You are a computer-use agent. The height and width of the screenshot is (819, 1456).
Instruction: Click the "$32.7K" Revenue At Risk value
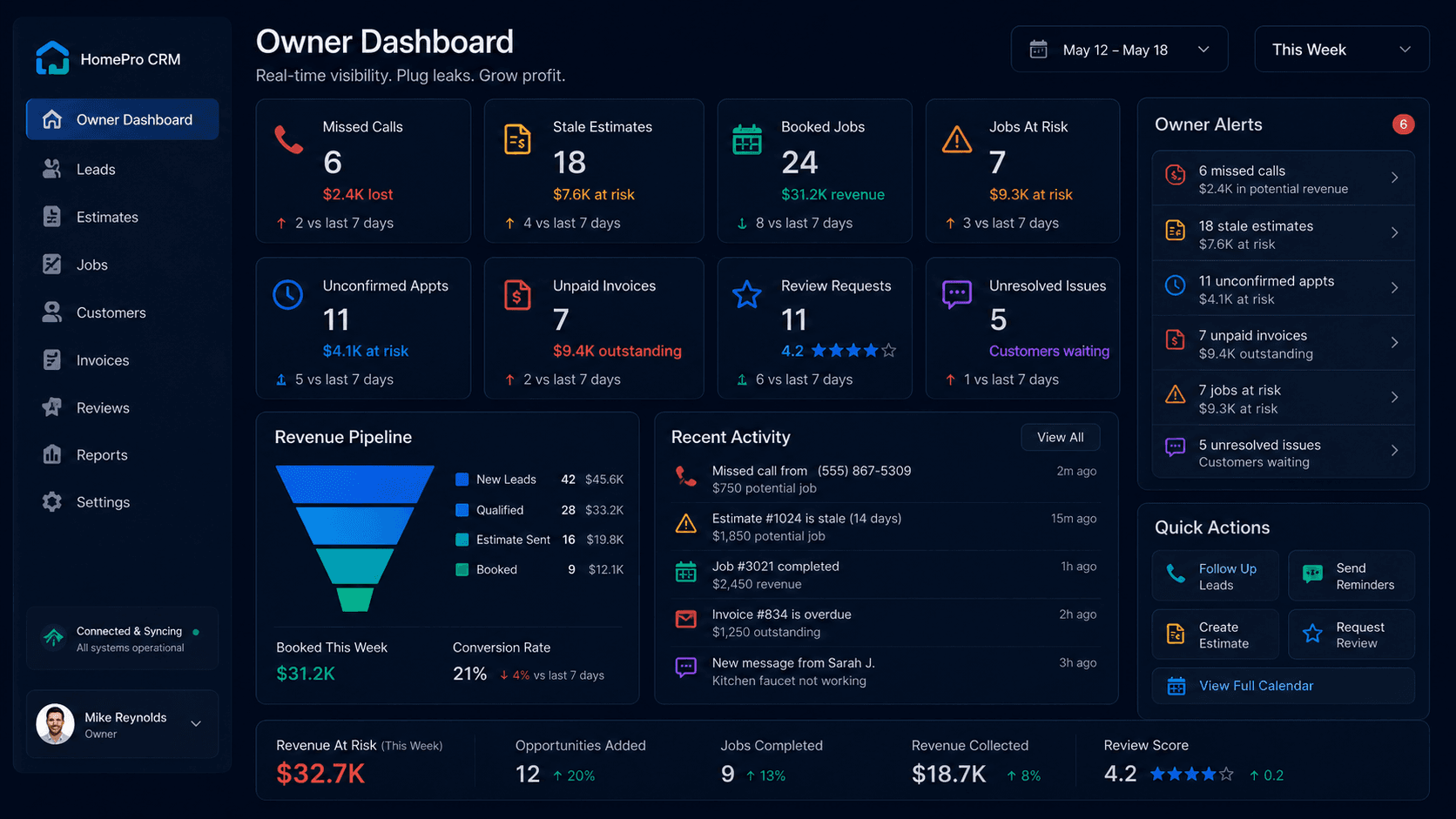coord(320,774)
